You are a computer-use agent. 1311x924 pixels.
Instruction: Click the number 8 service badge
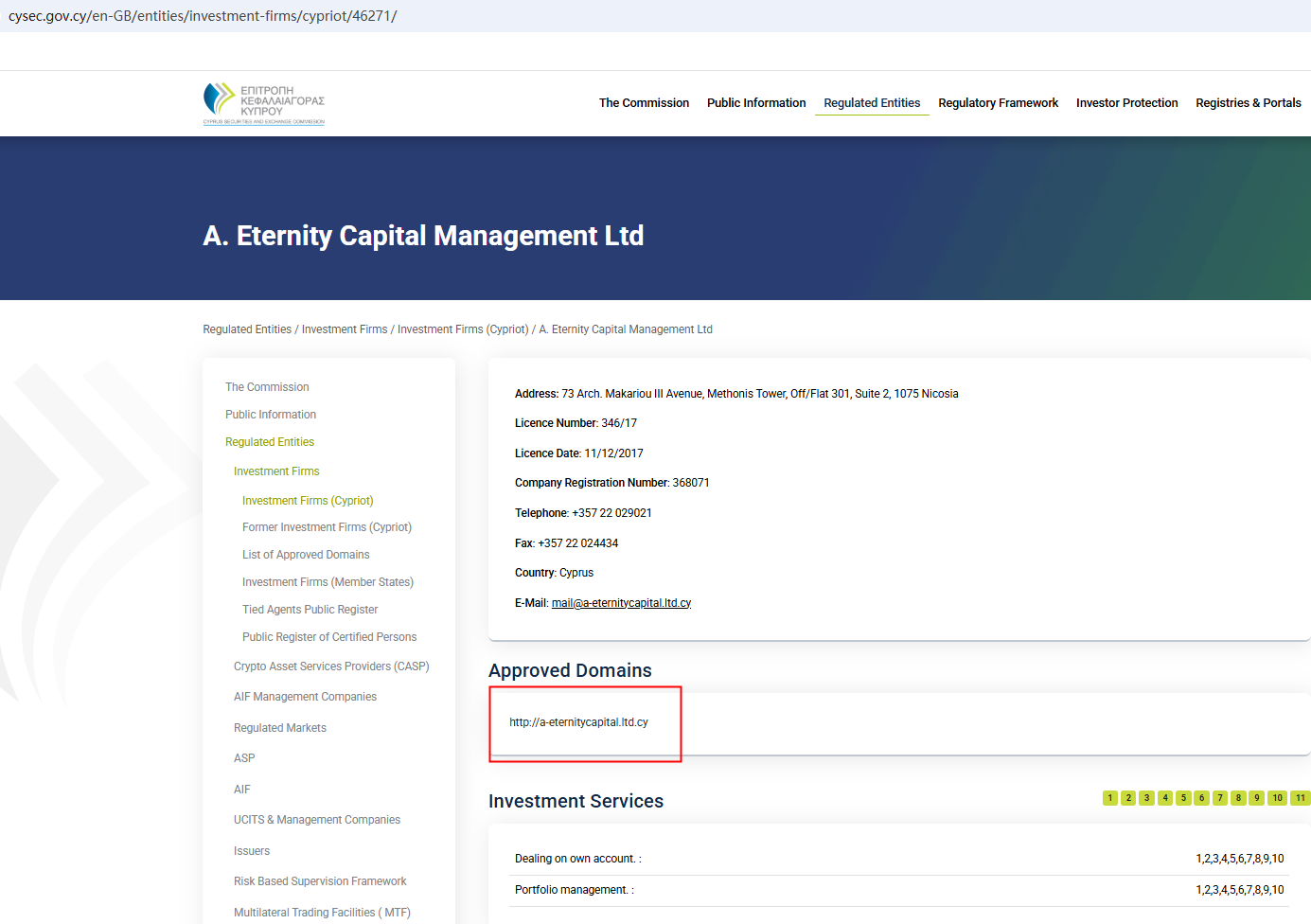click(1238, 798)
